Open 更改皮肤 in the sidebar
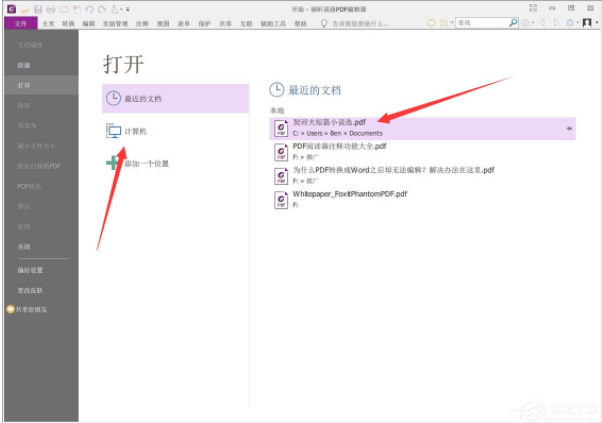 tap(30, 290)
